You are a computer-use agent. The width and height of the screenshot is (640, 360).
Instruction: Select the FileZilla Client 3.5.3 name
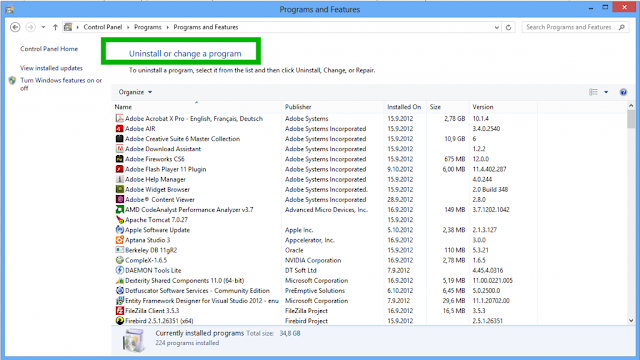(x=152, y=311)
